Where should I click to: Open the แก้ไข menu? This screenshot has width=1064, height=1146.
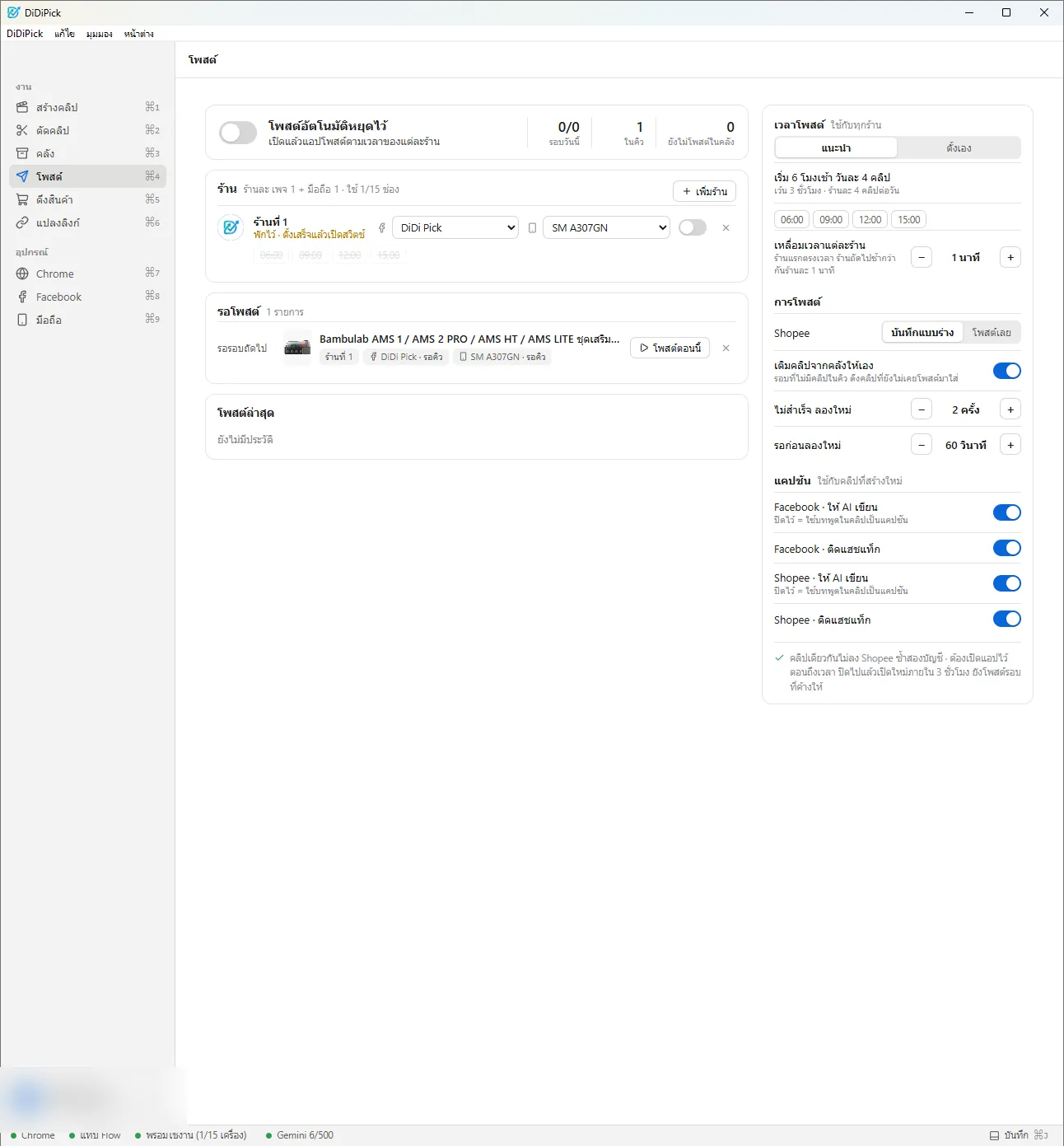click(65, 34)
